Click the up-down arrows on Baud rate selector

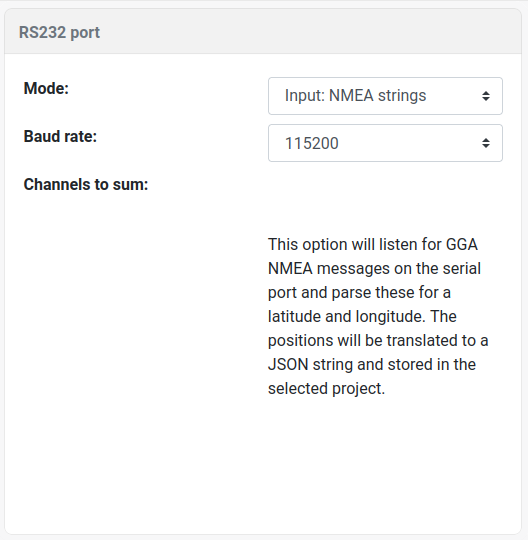(x=486, y=143)
